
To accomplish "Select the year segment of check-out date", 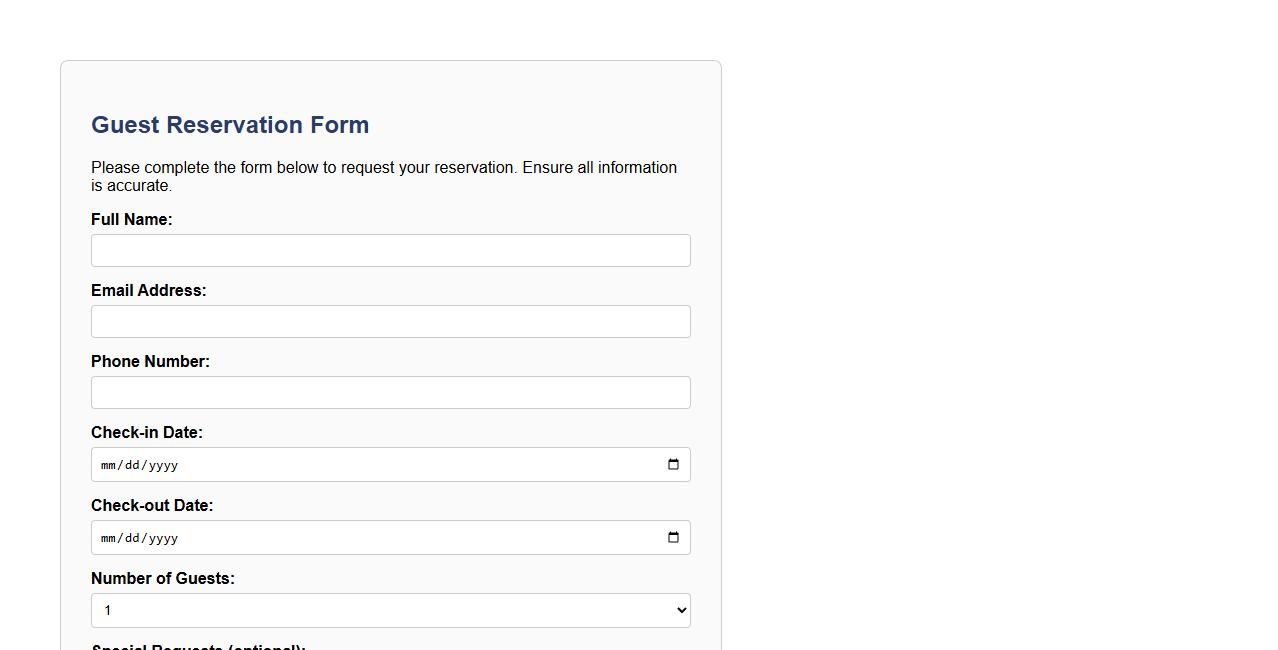I will click(162, 537).
